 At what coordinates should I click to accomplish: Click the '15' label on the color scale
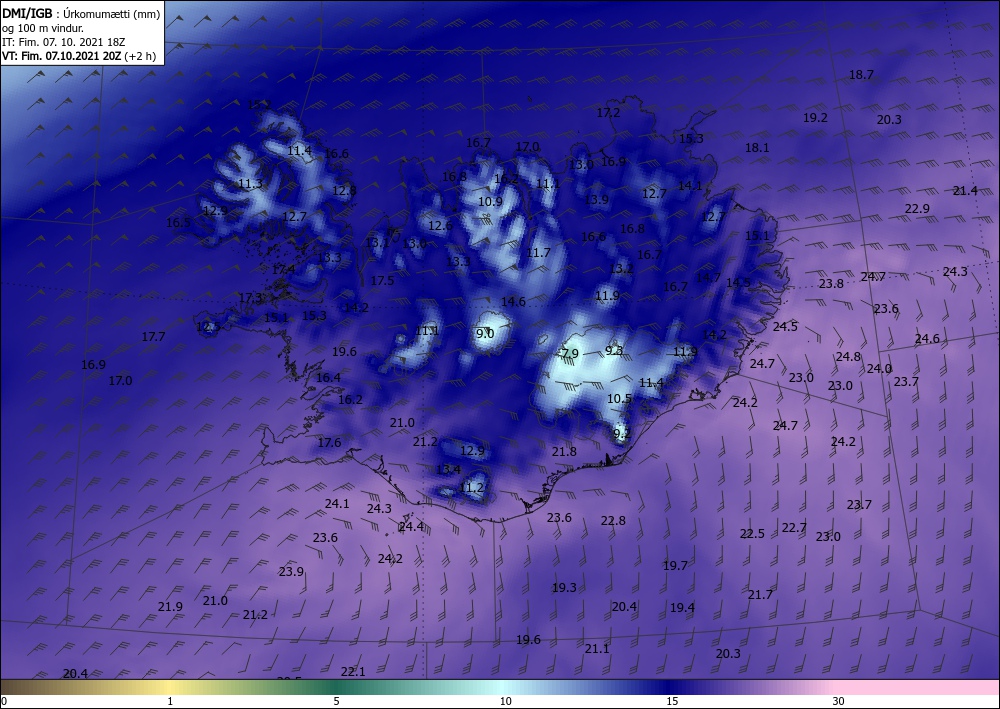tap(672, 701)
